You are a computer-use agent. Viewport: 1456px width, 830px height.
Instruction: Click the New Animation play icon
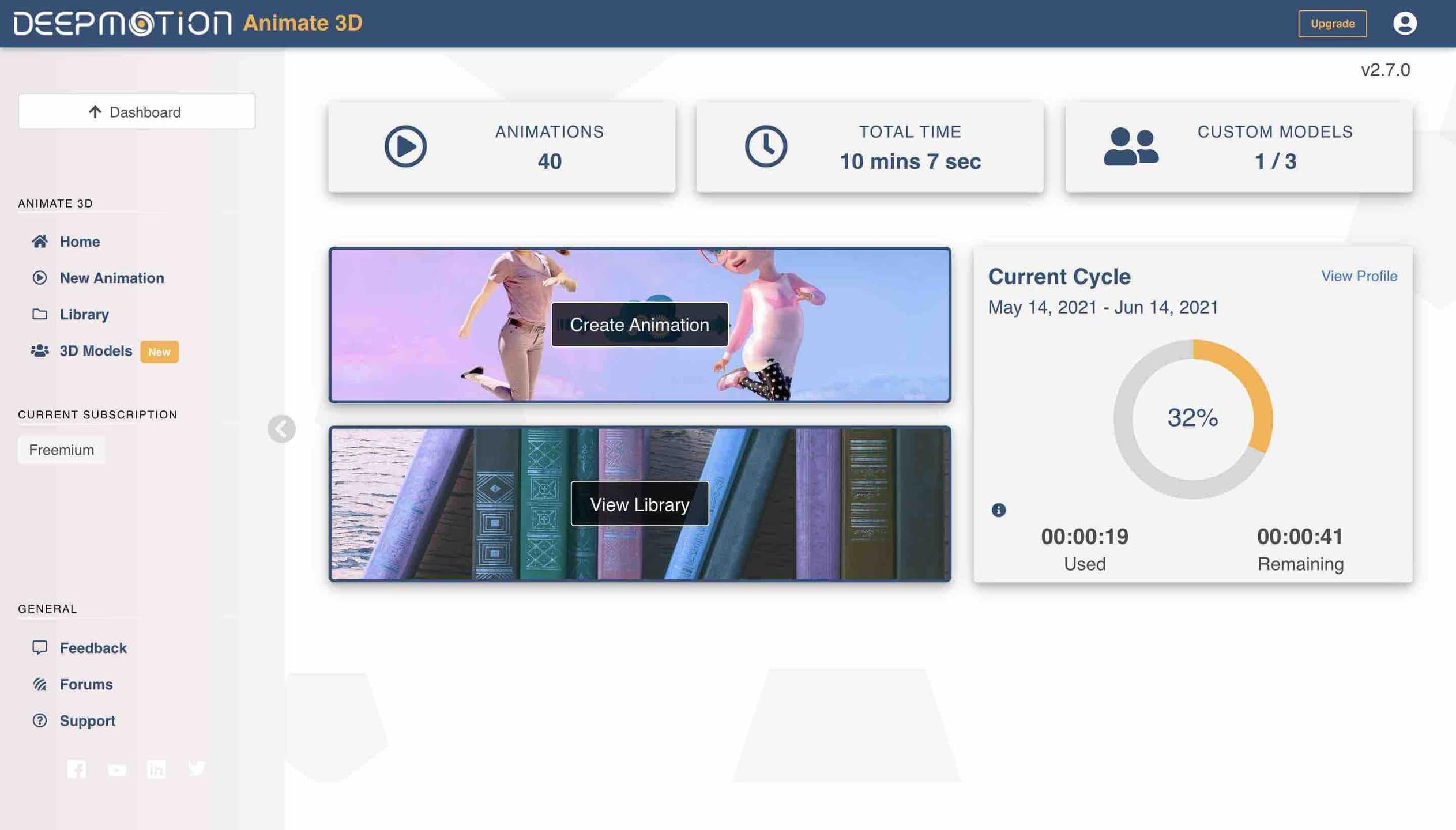click(x=40, y=278)
